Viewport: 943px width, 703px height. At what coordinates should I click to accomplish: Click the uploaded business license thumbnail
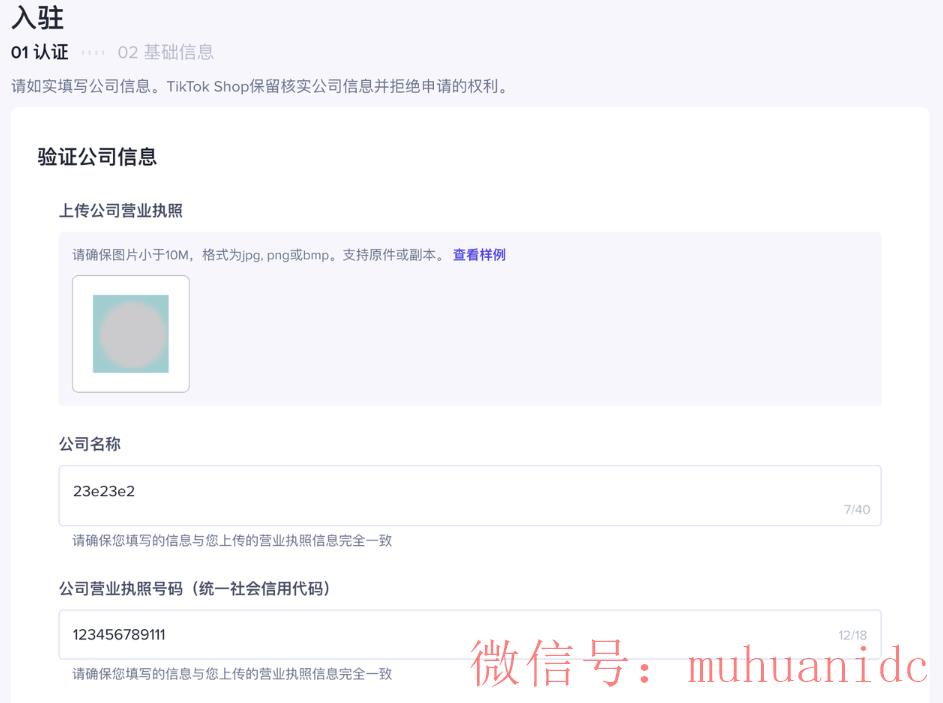pos(131,334)
